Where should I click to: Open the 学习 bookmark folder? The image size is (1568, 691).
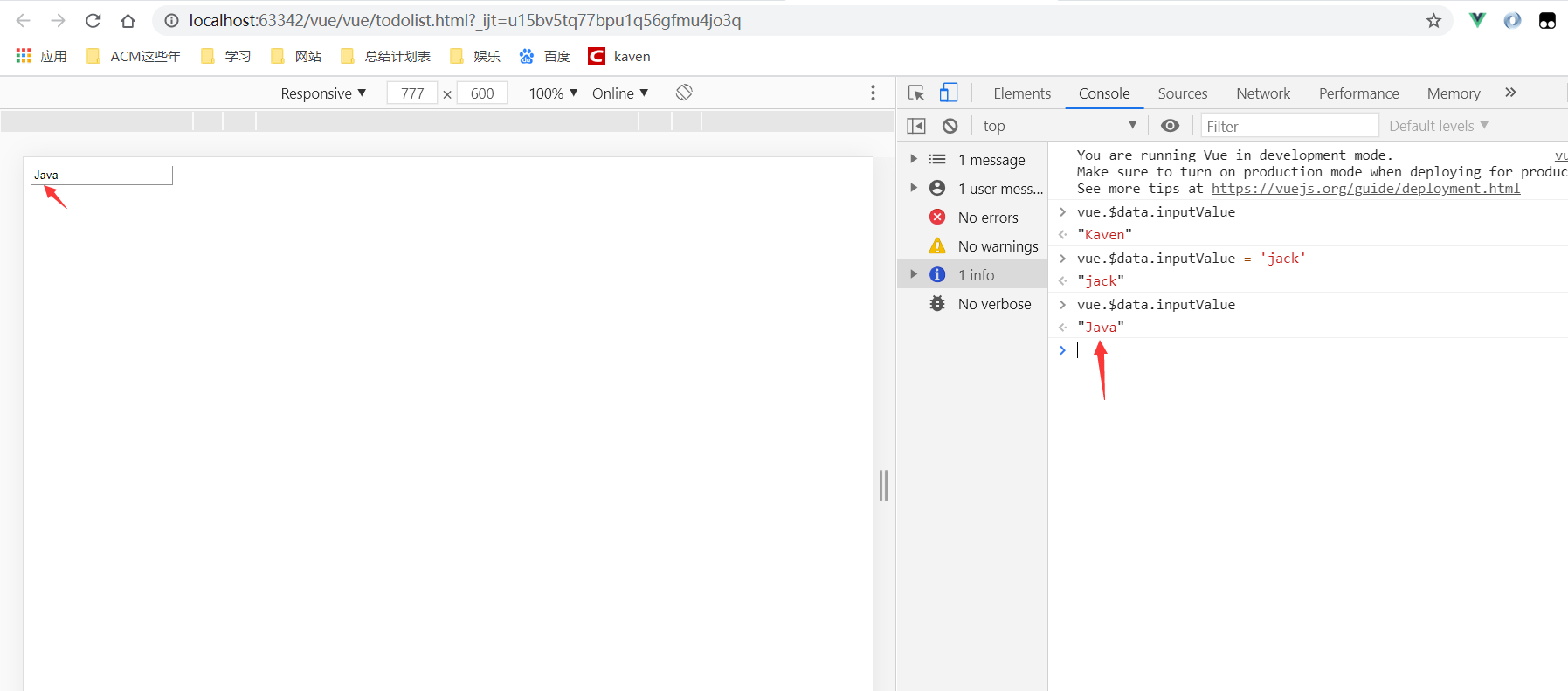225,56
